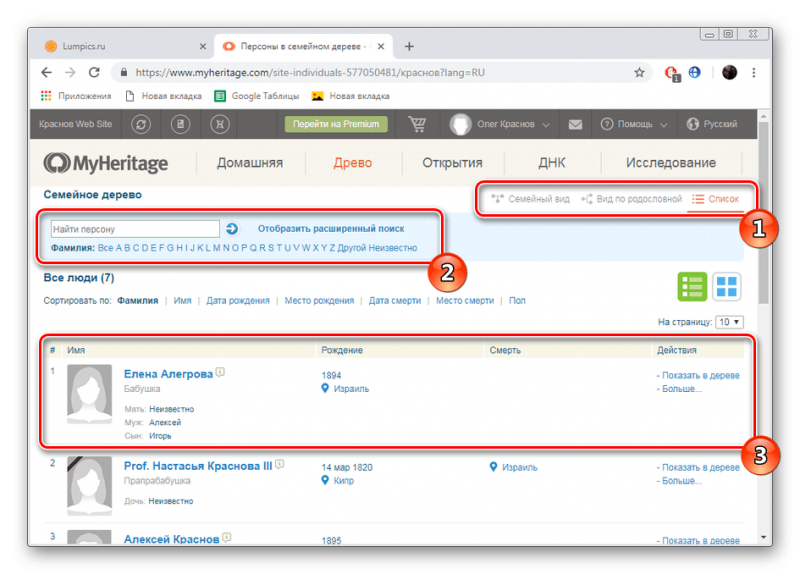Open the Chrome profile avatar
The width and height of the screenshot is (800, 574).
tap(730, 72)
